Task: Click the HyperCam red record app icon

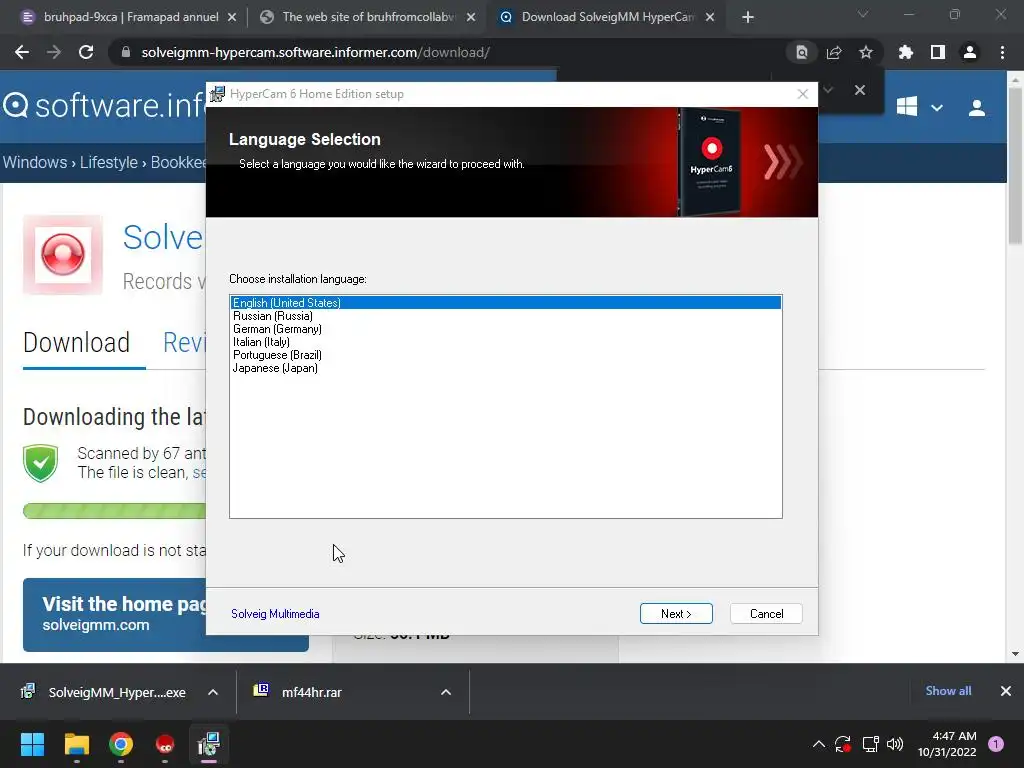Action: (x=63, y=255)
